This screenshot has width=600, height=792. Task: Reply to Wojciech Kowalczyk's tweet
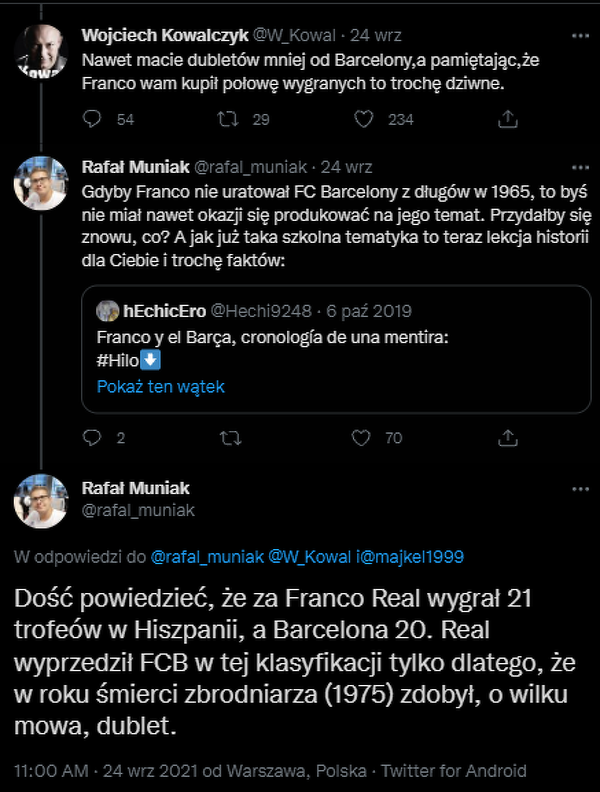click(93, 120)
